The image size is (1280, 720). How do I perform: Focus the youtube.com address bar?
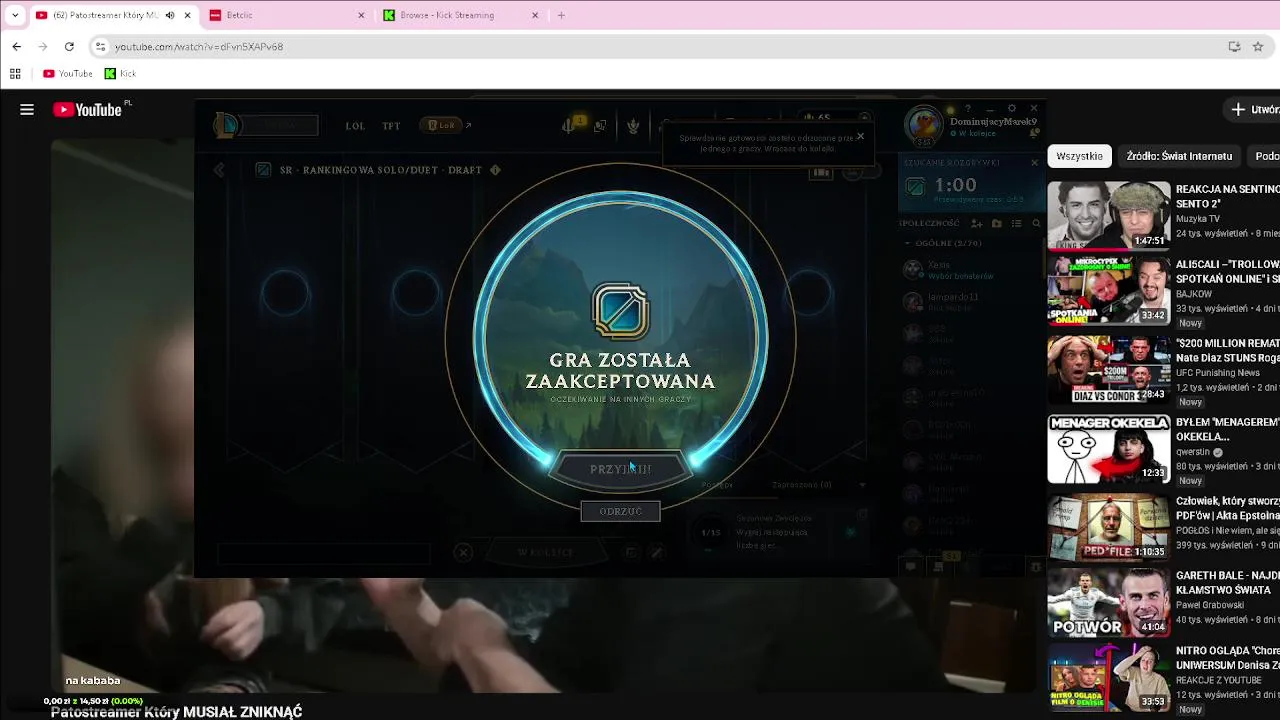(660, 46)
